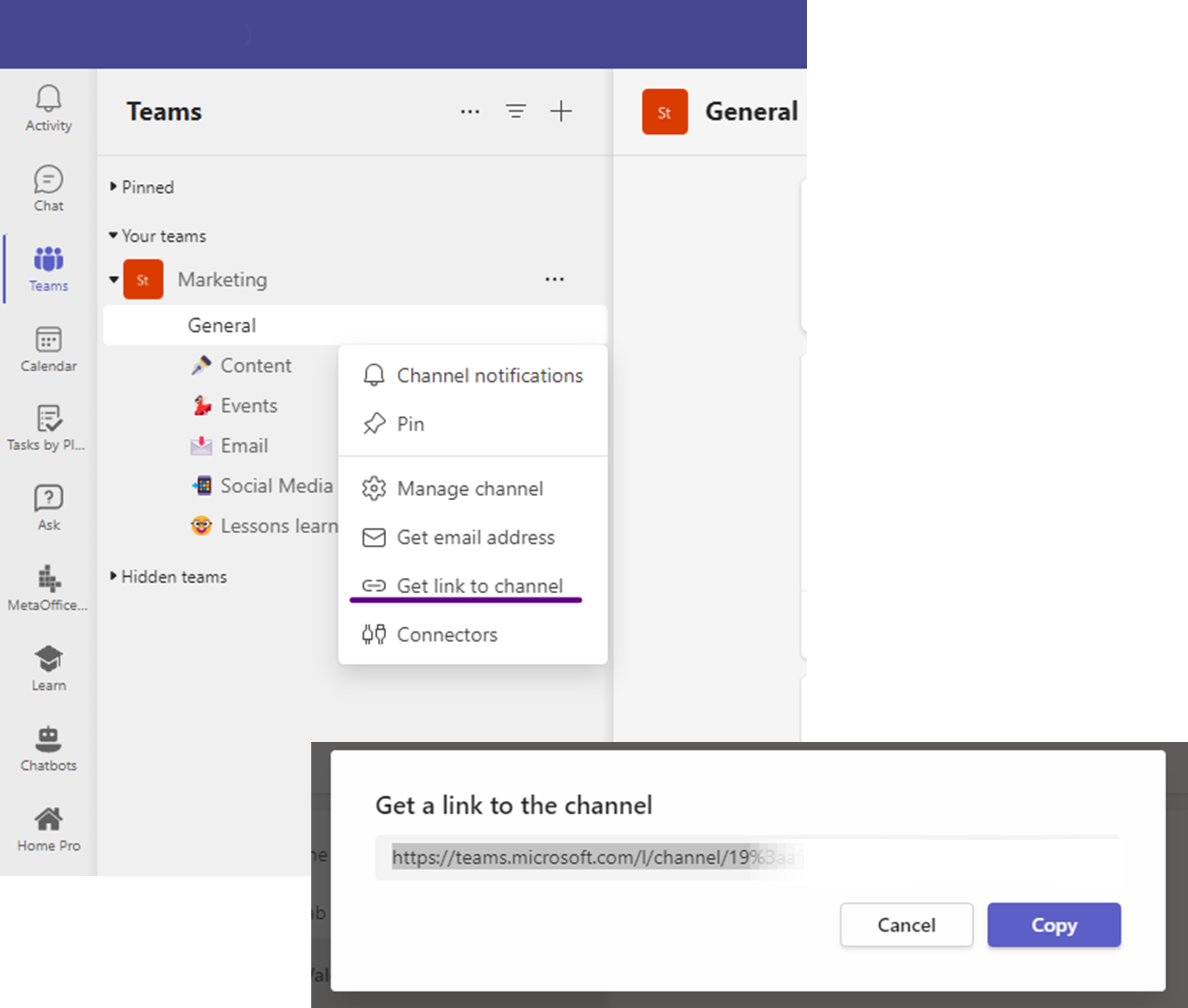Image resolution: width=1188 pixels, height=1008 pixels.
Task: Open Teams panel more options ellipsis
Action: [470, 112]
